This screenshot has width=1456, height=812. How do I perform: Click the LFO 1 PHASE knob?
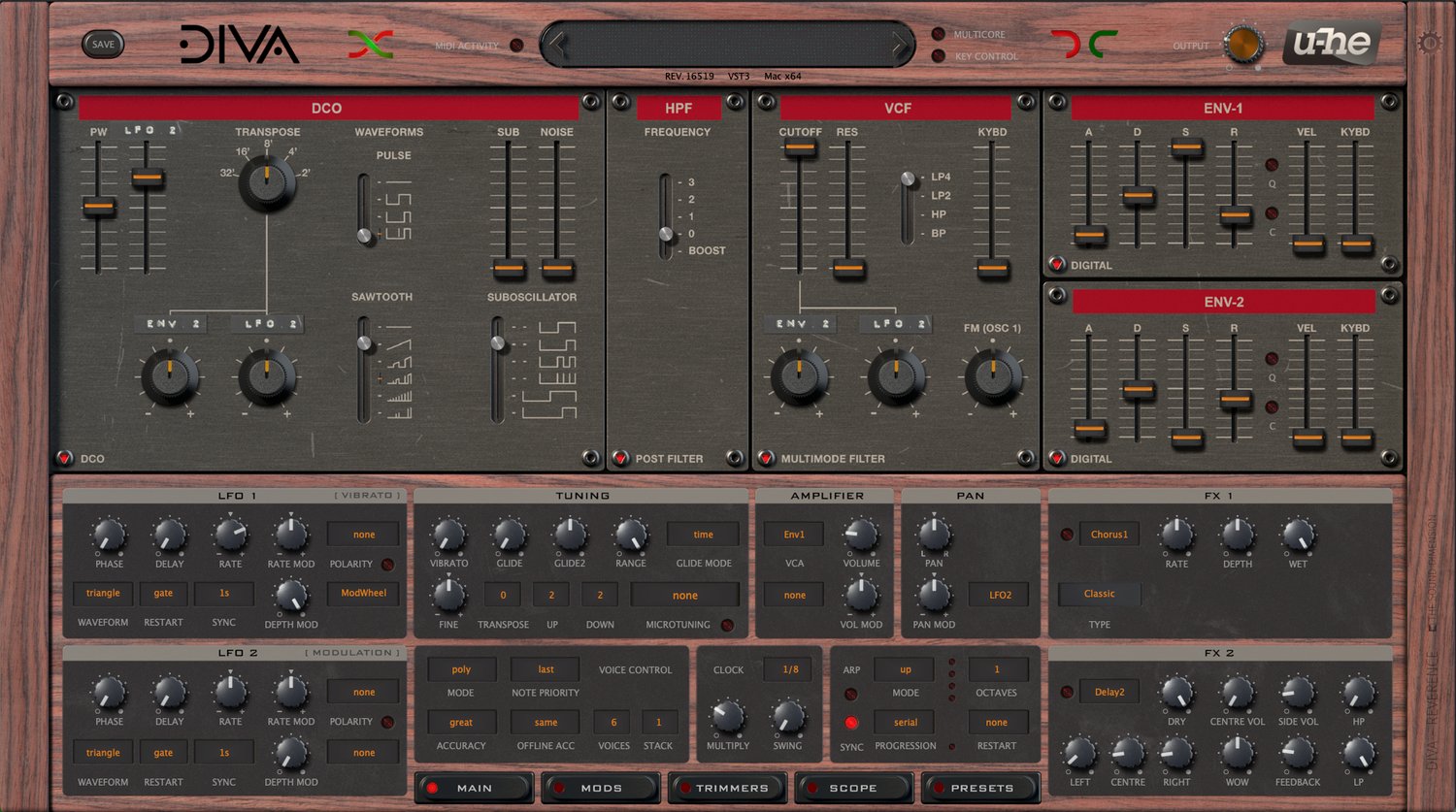[x=109, y=536]
